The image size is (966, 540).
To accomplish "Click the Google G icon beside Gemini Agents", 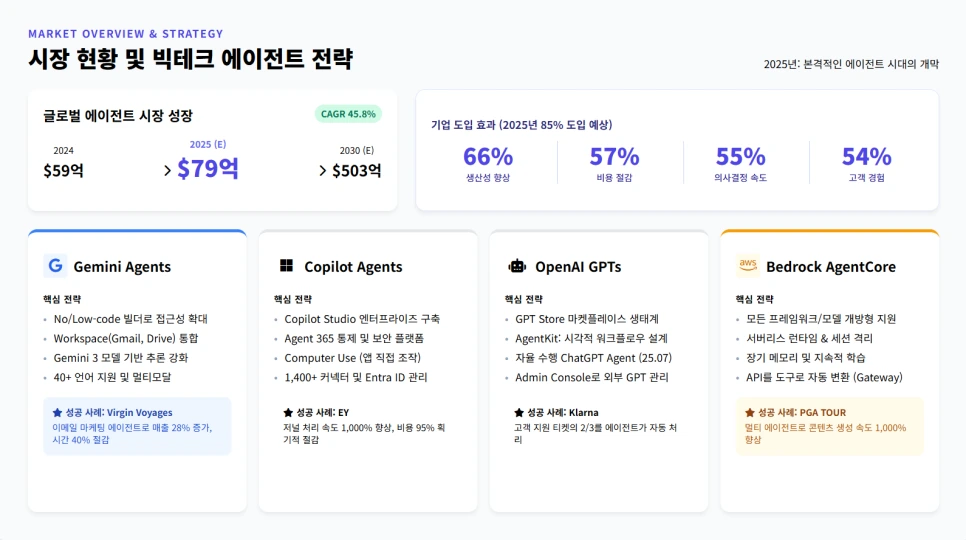I will 55,266.
